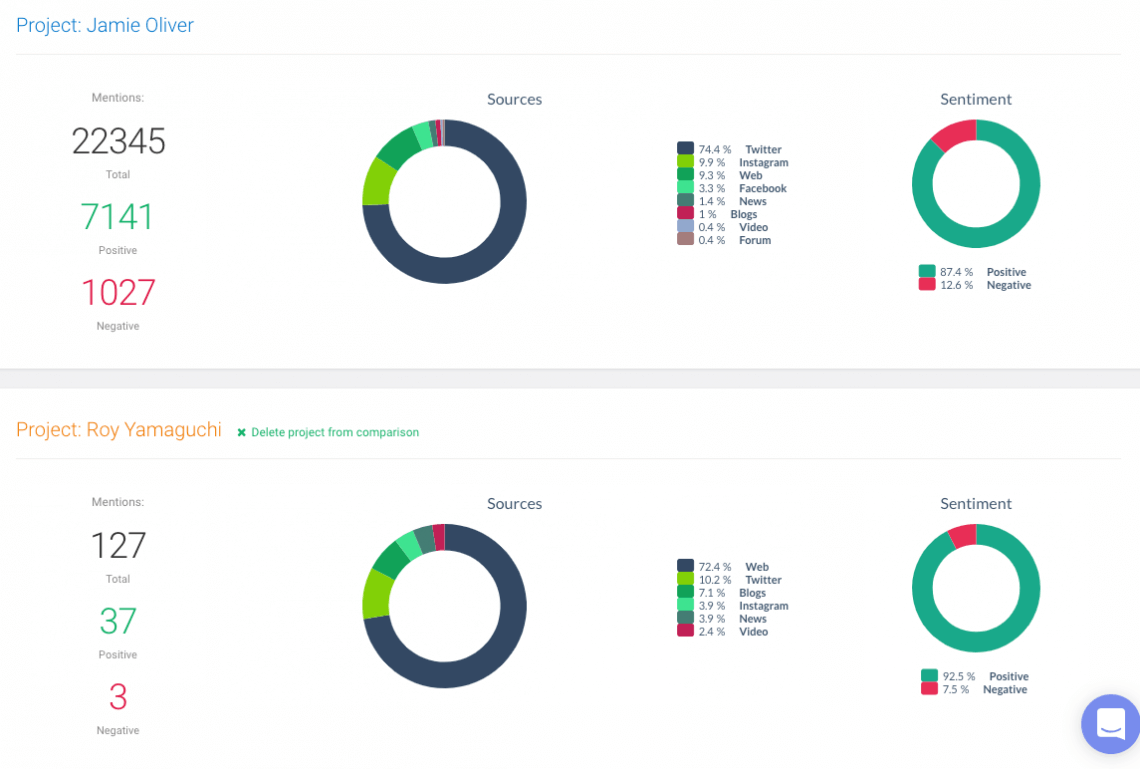Screen dimensions: 1140x769
Task: Click Video swatch in Roy Yamaguchi legend
Action: pos(685,631)
